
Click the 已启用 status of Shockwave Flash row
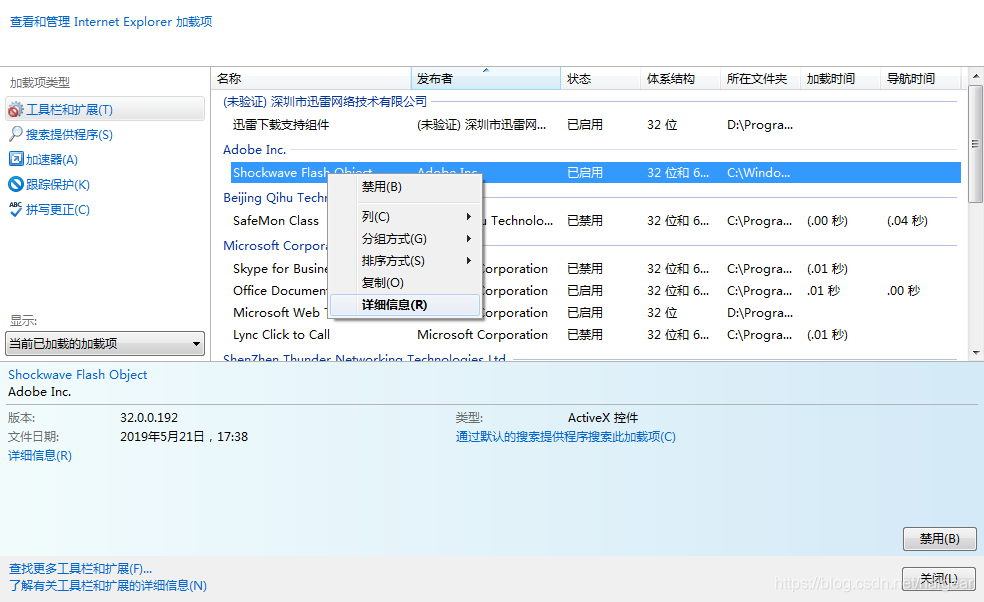point(585,173)
